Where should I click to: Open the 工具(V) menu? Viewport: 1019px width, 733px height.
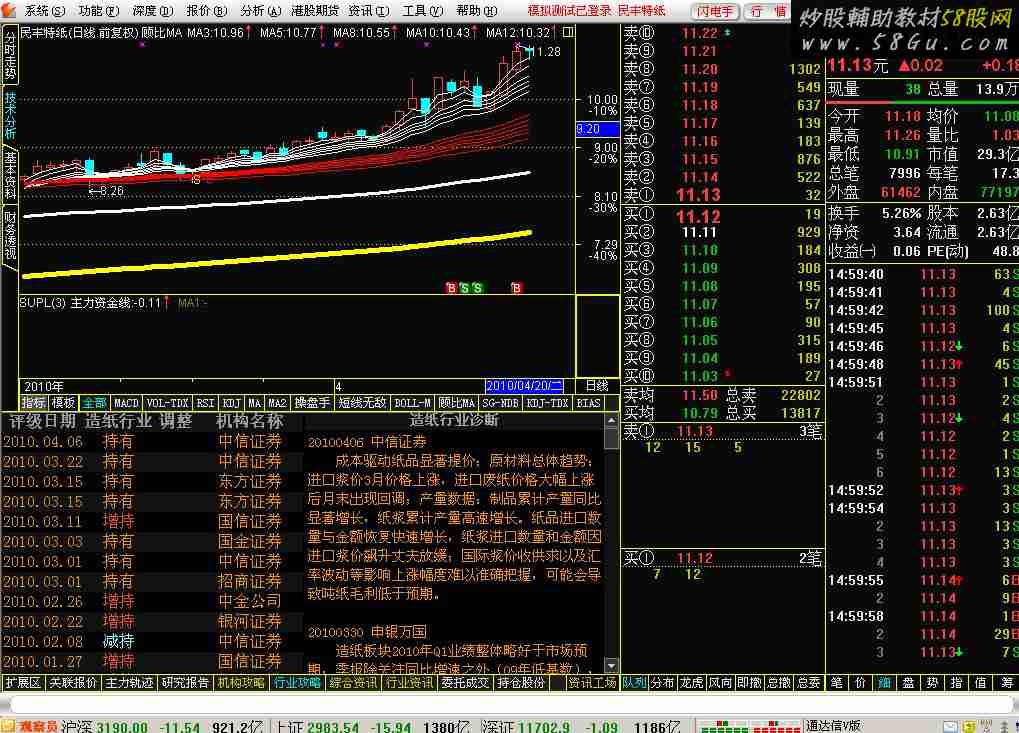(422, 10)
